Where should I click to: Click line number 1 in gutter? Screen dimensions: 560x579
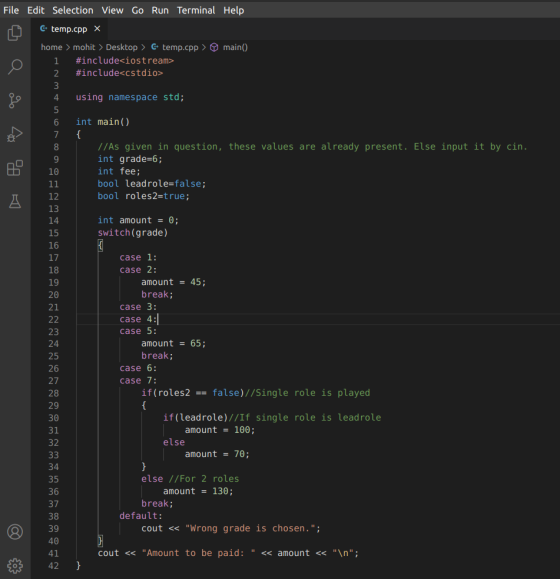pos(56,61)
